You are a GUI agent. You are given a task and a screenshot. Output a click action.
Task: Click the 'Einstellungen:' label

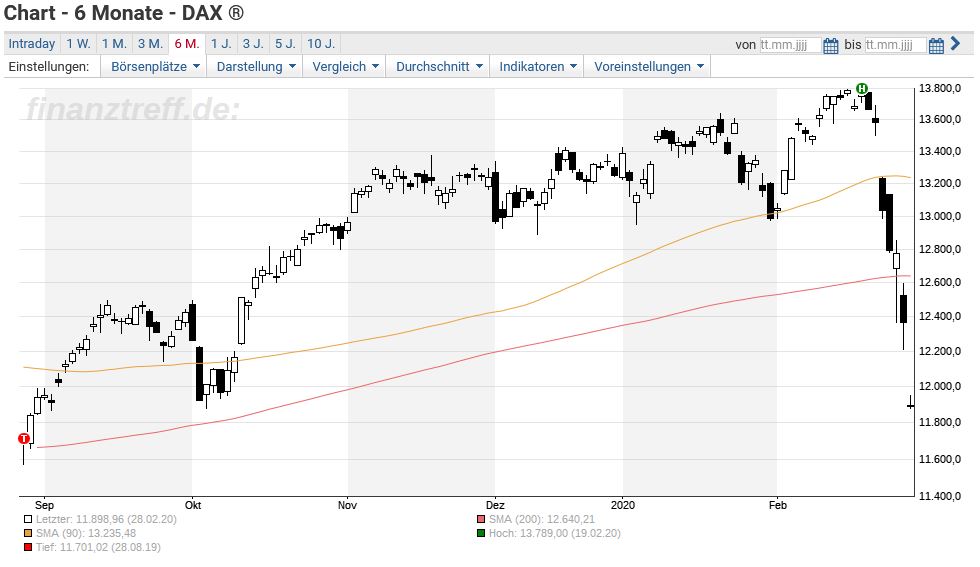point(49,66)
